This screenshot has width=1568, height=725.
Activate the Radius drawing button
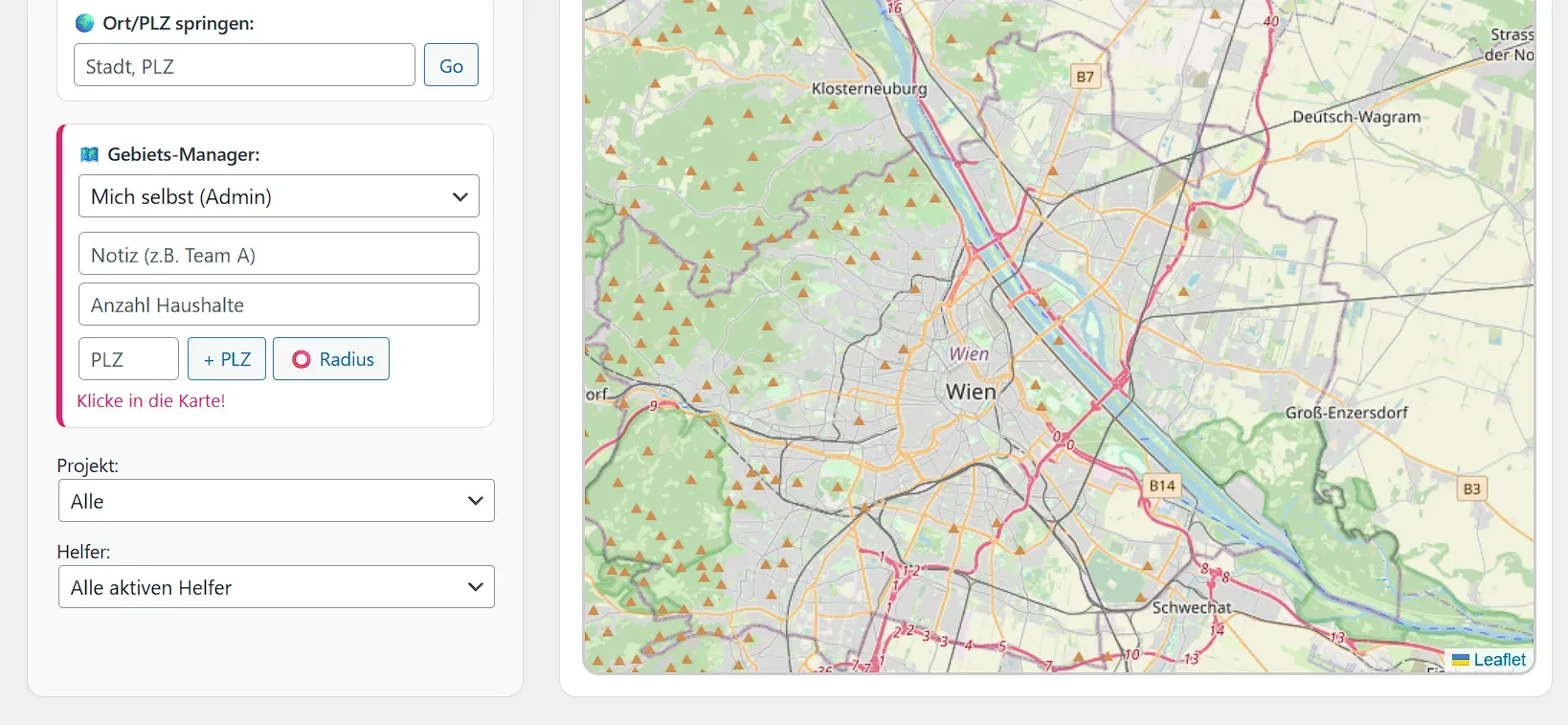coord(331,359)
